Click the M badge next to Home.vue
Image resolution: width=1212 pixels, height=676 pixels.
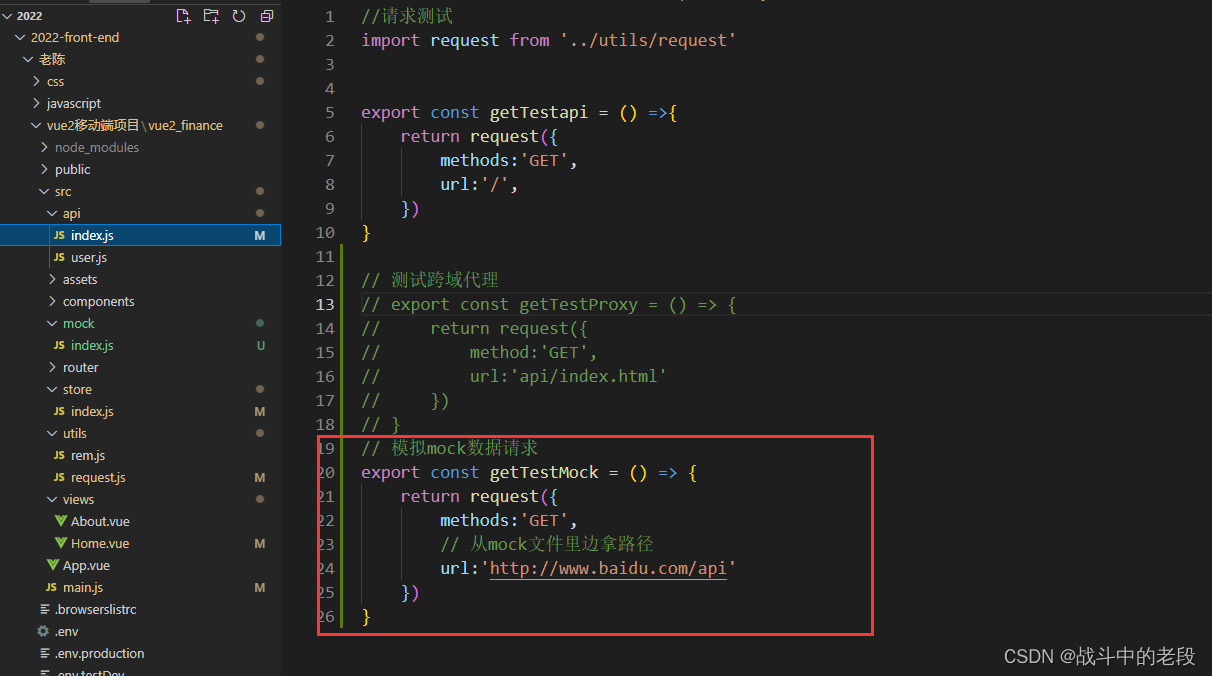coord(259,543)
